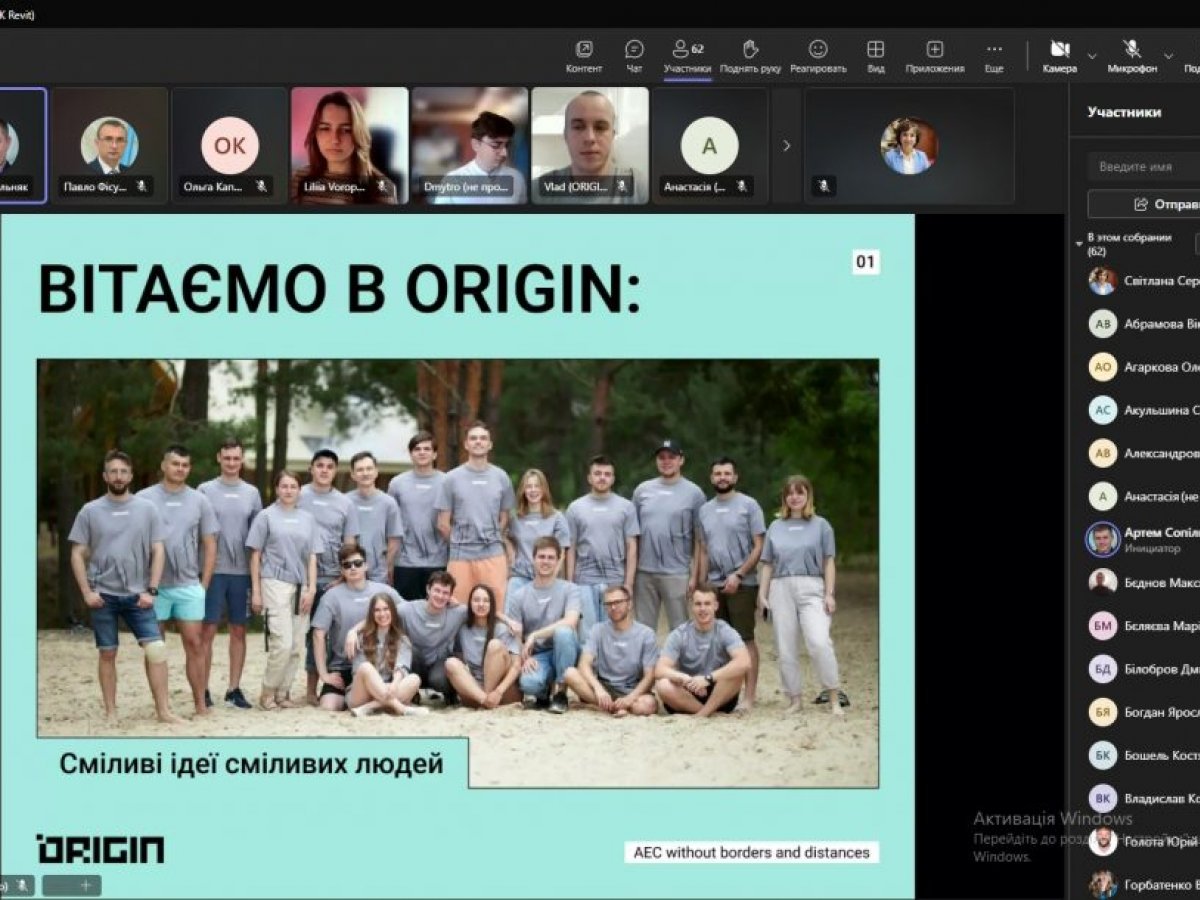Expand camera options arrow next to Камера
Viewport: 1200px width, 900px height.
point(1092,56)
